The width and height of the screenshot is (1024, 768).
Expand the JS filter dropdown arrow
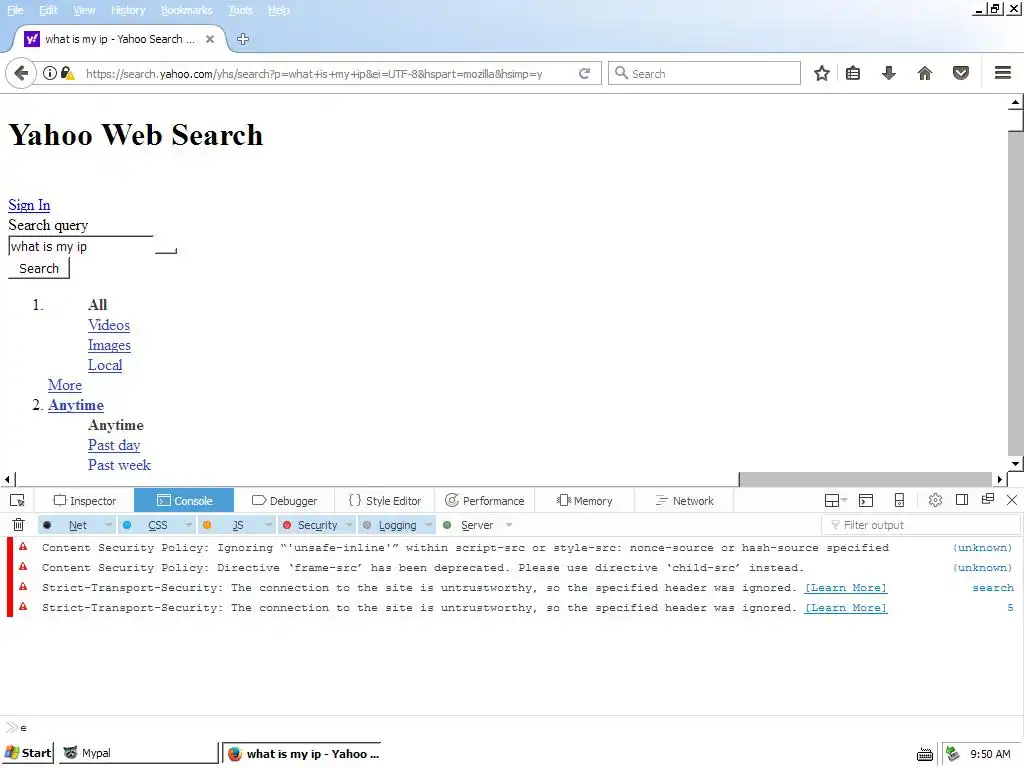[x=268, y=525]
